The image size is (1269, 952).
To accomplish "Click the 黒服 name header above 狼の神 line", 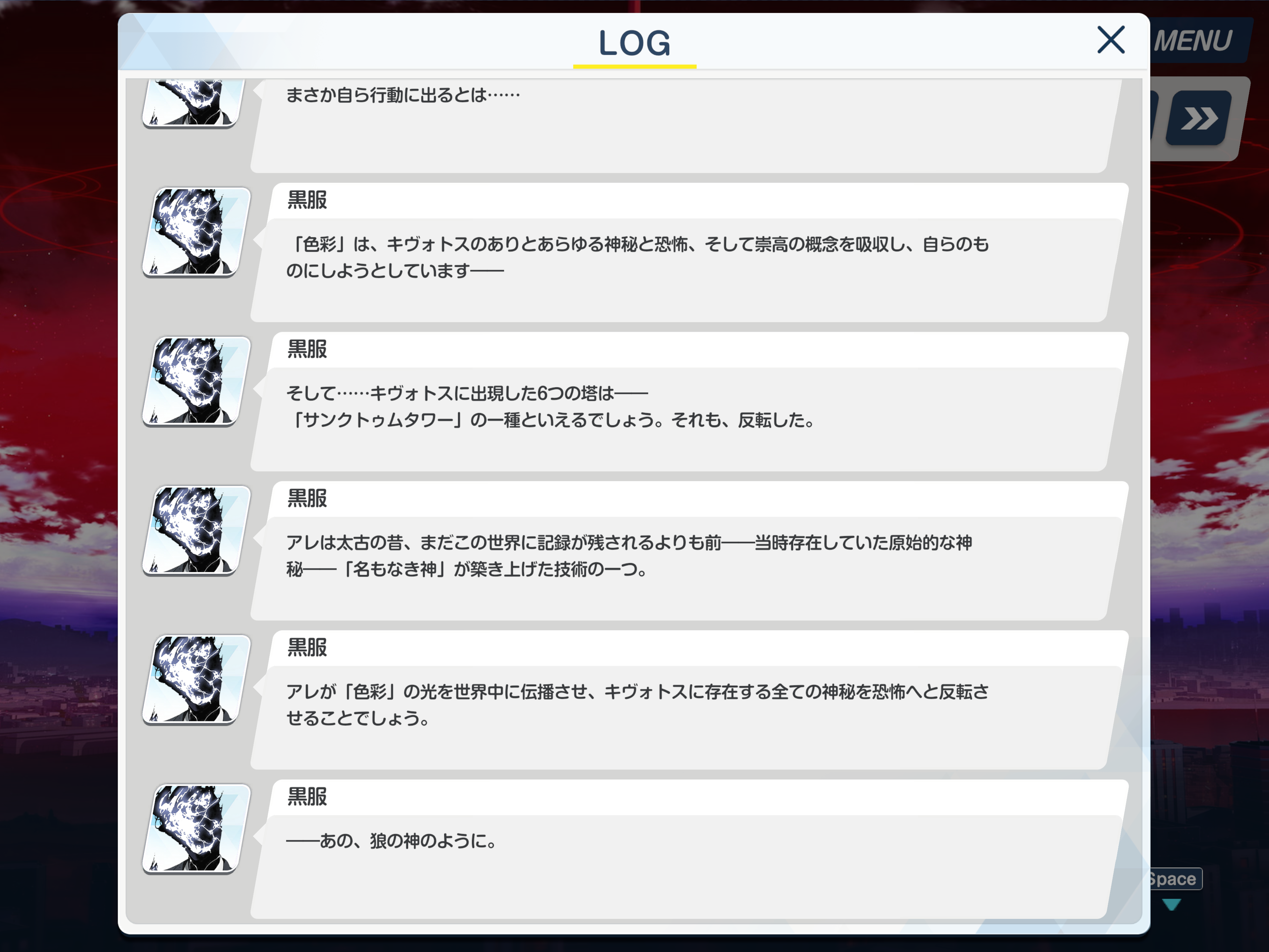I will click(x=307, y=797).
